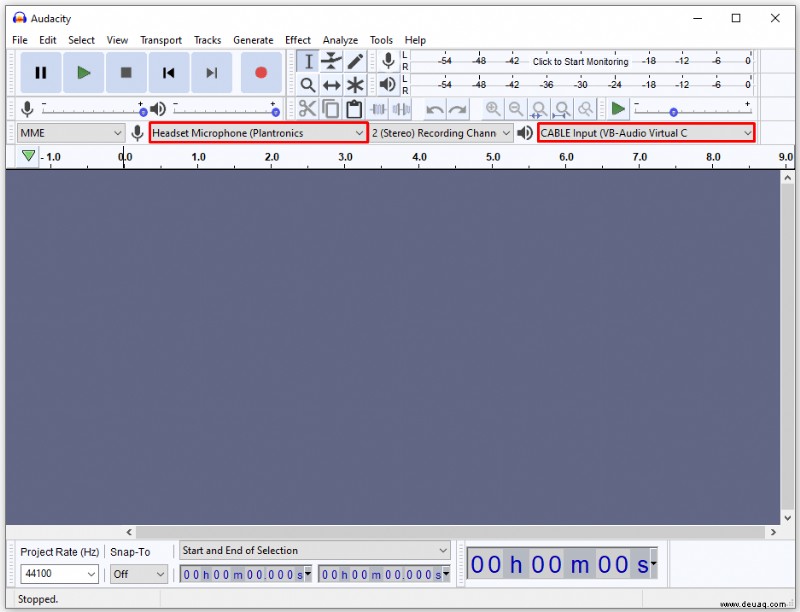Open the View menu
800x612 pixels.
[117, 40]
